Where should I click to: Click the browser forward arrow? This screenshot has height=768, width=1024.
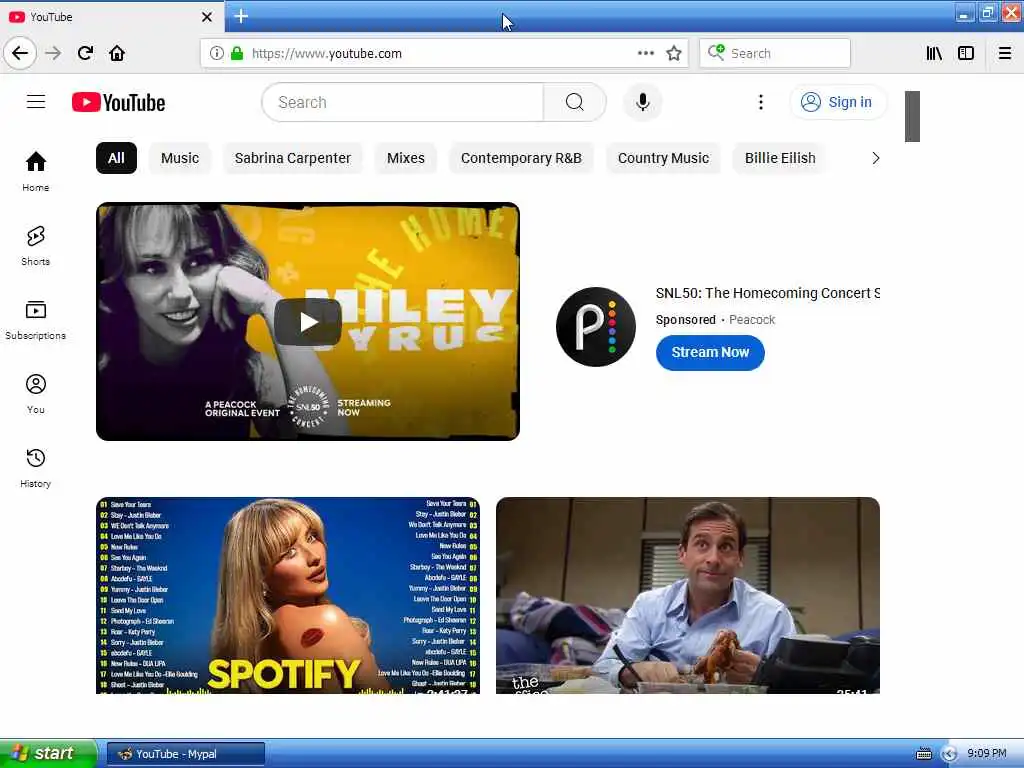[53, 53]
